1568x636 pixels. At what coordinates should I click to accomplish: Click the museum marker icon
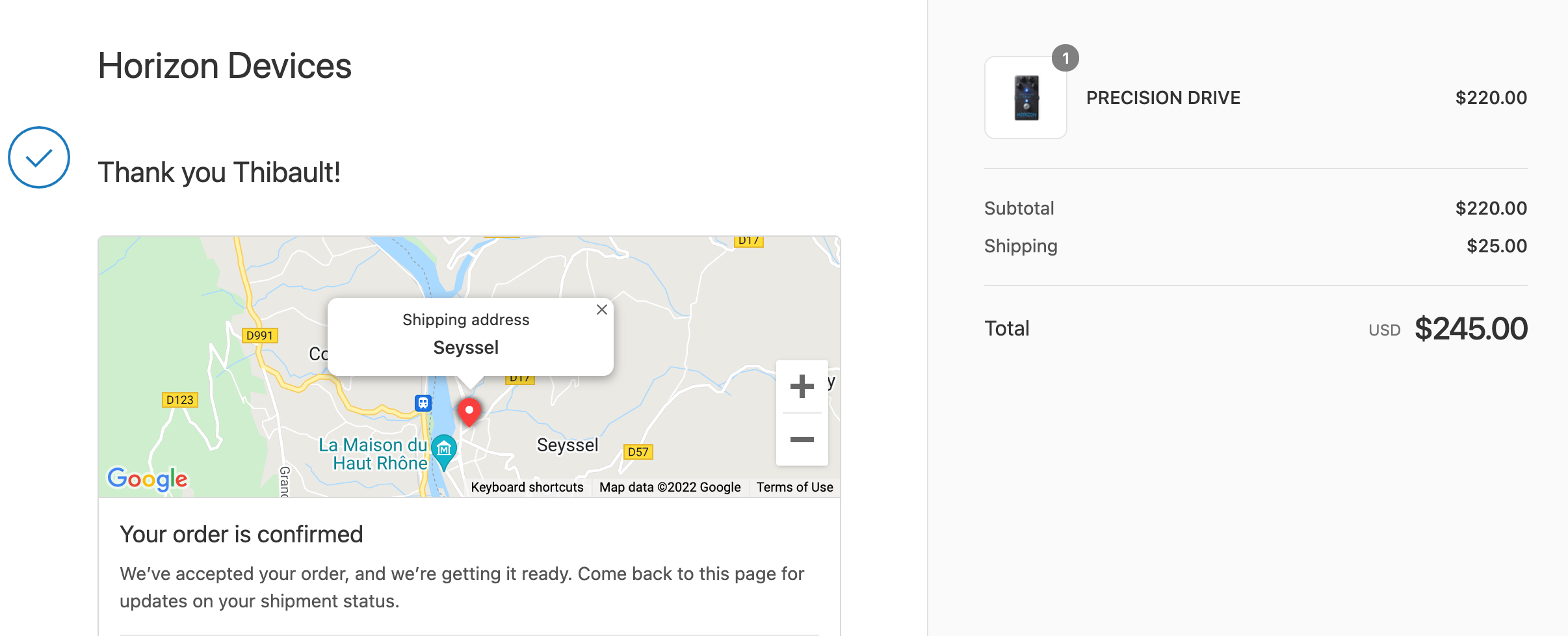point(444,449)
